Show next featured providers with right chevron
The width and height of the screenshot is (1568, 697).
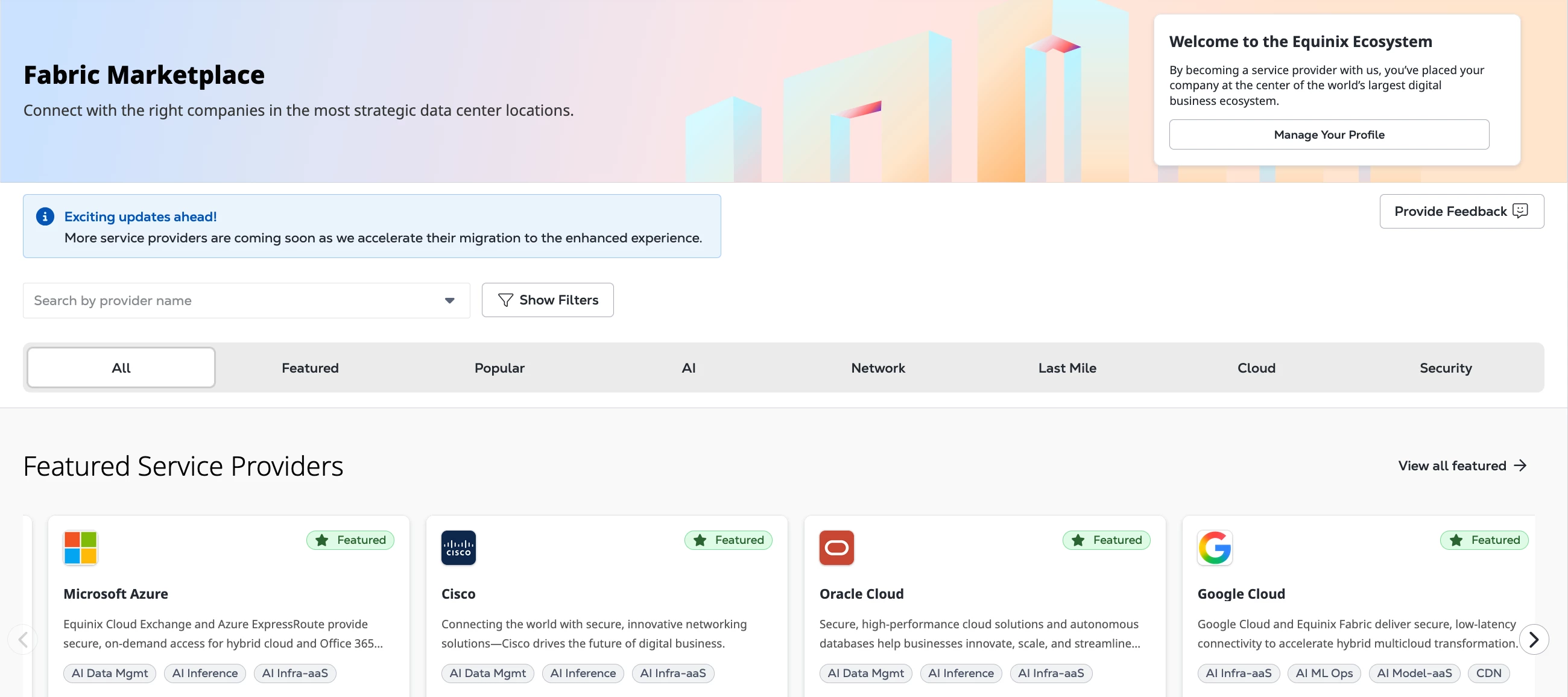1533,639
